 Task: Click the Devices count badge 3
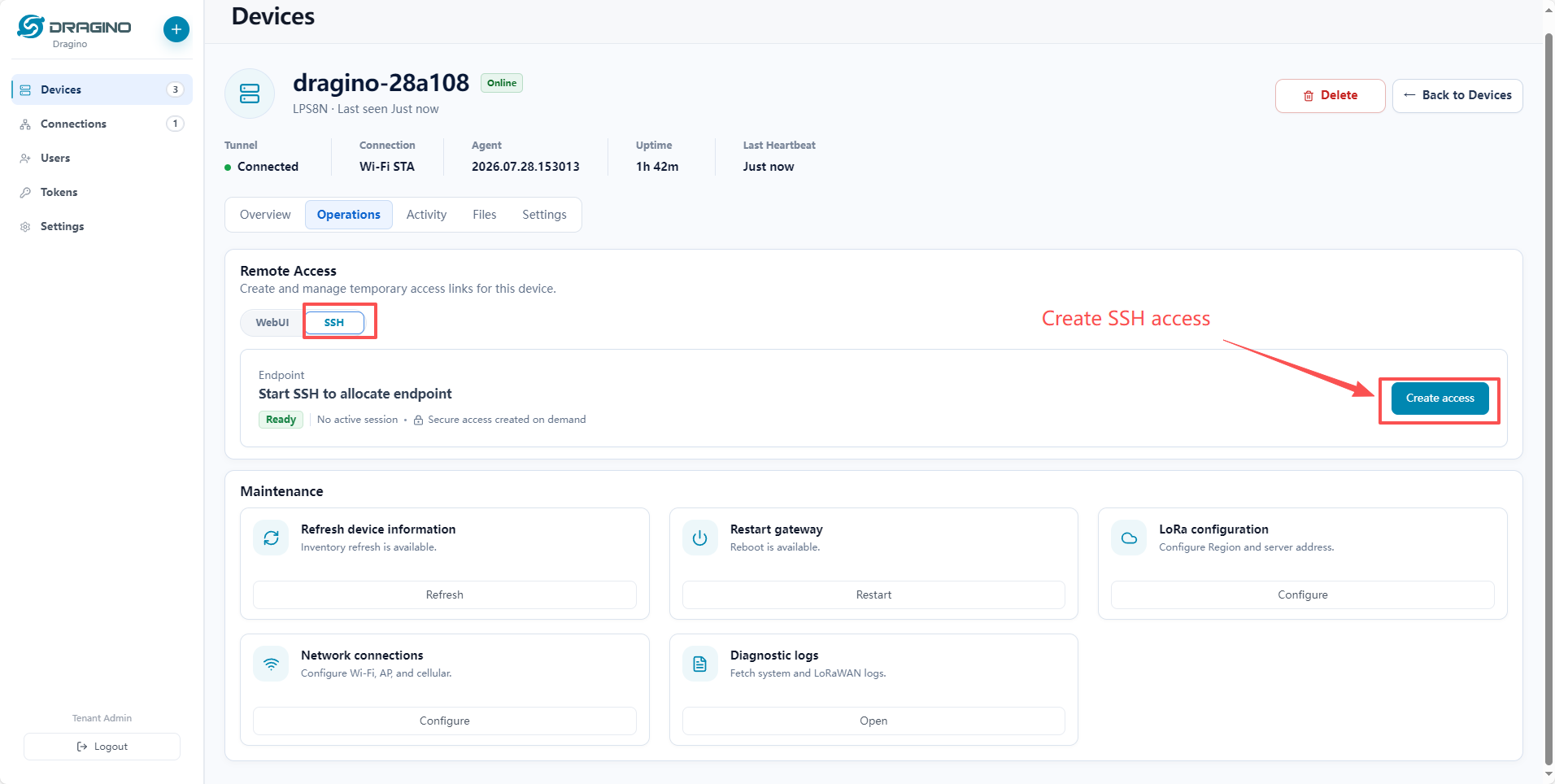coord(175,89)
